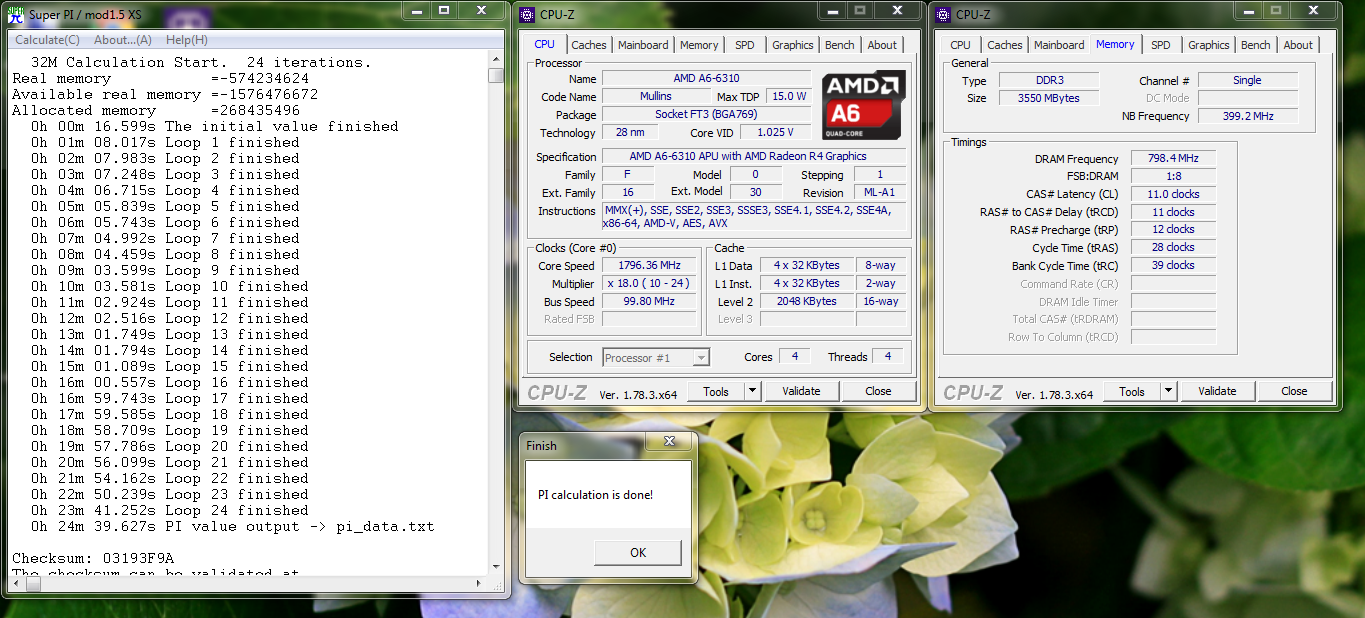Switch to Caches tab in first CPU-Z
The image size is (1365, 618).
[589, 45]
